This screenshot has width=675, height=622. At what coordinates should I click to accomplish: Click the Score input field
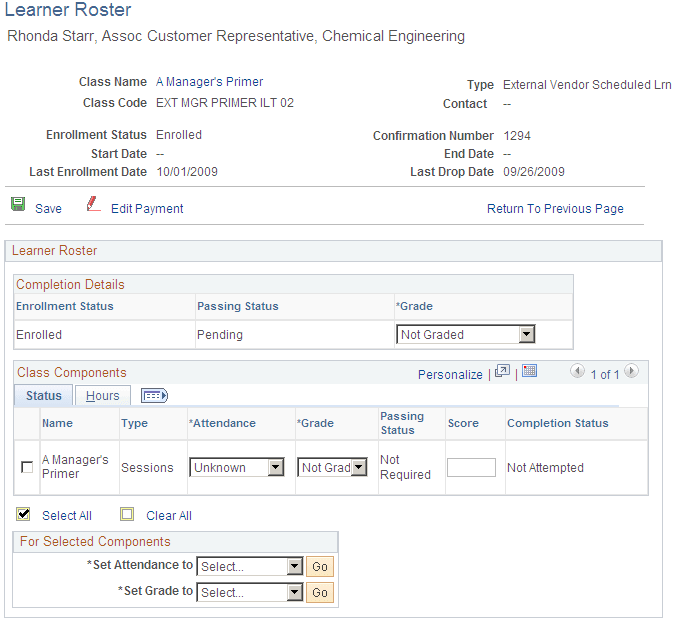pos(471,467)
